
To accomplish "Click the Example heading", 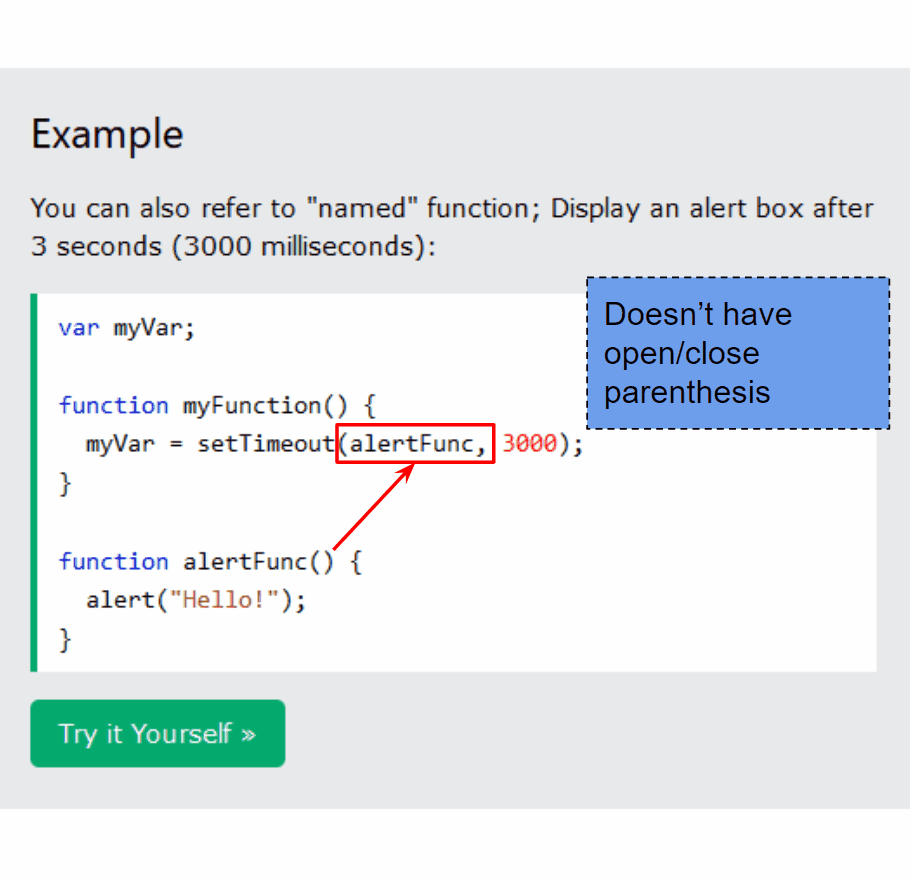I will click(x=106, y=133).
